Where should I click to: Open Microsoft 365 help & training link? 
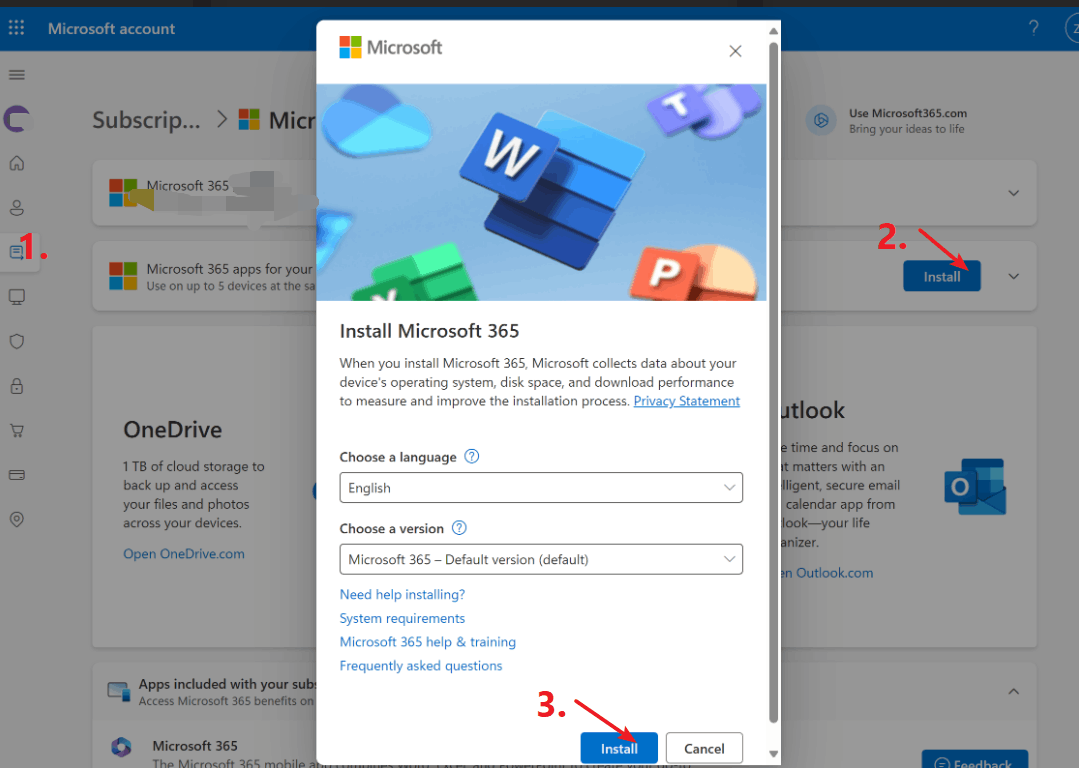coord(427,641)
